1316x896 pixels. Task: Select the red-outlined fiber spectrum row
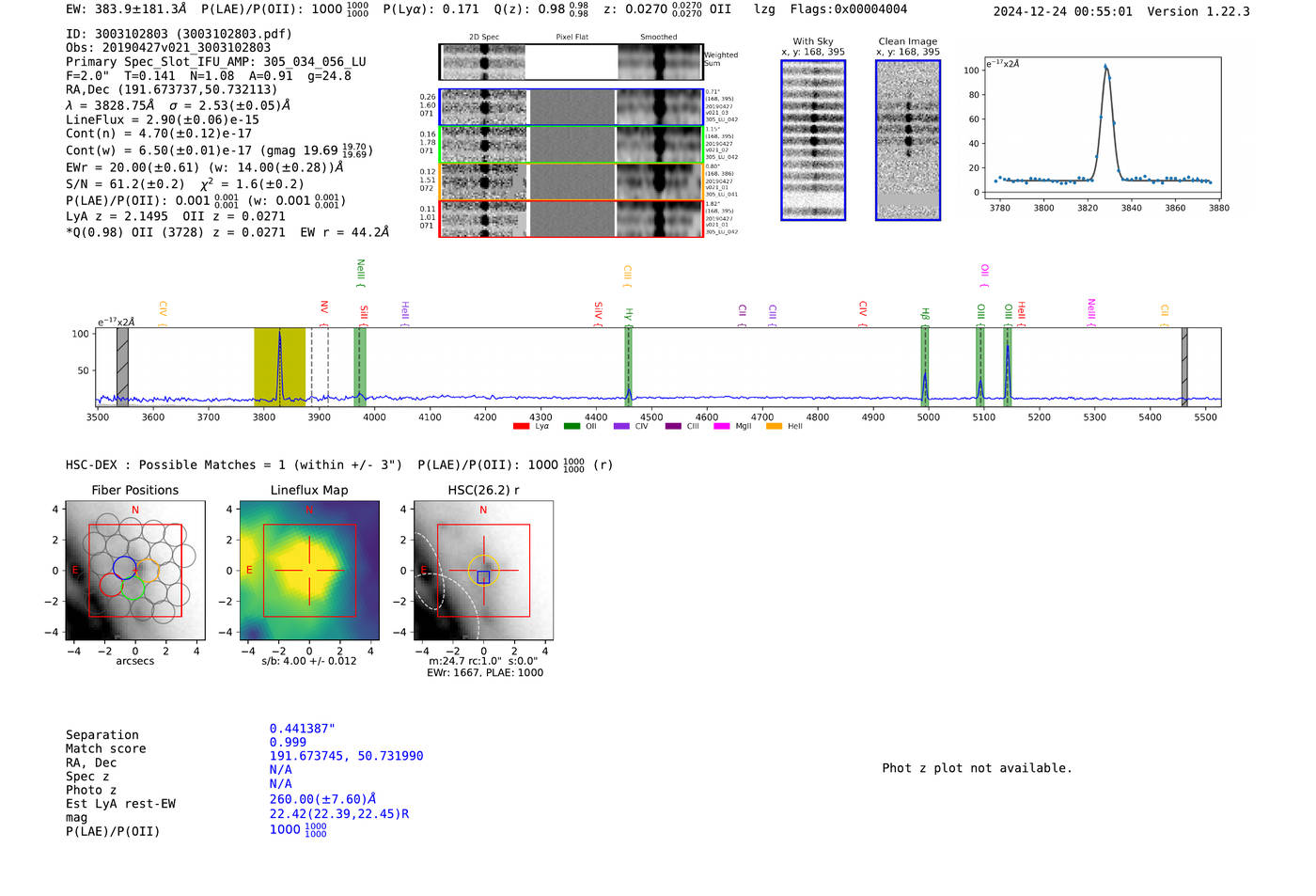coord(571,219)
